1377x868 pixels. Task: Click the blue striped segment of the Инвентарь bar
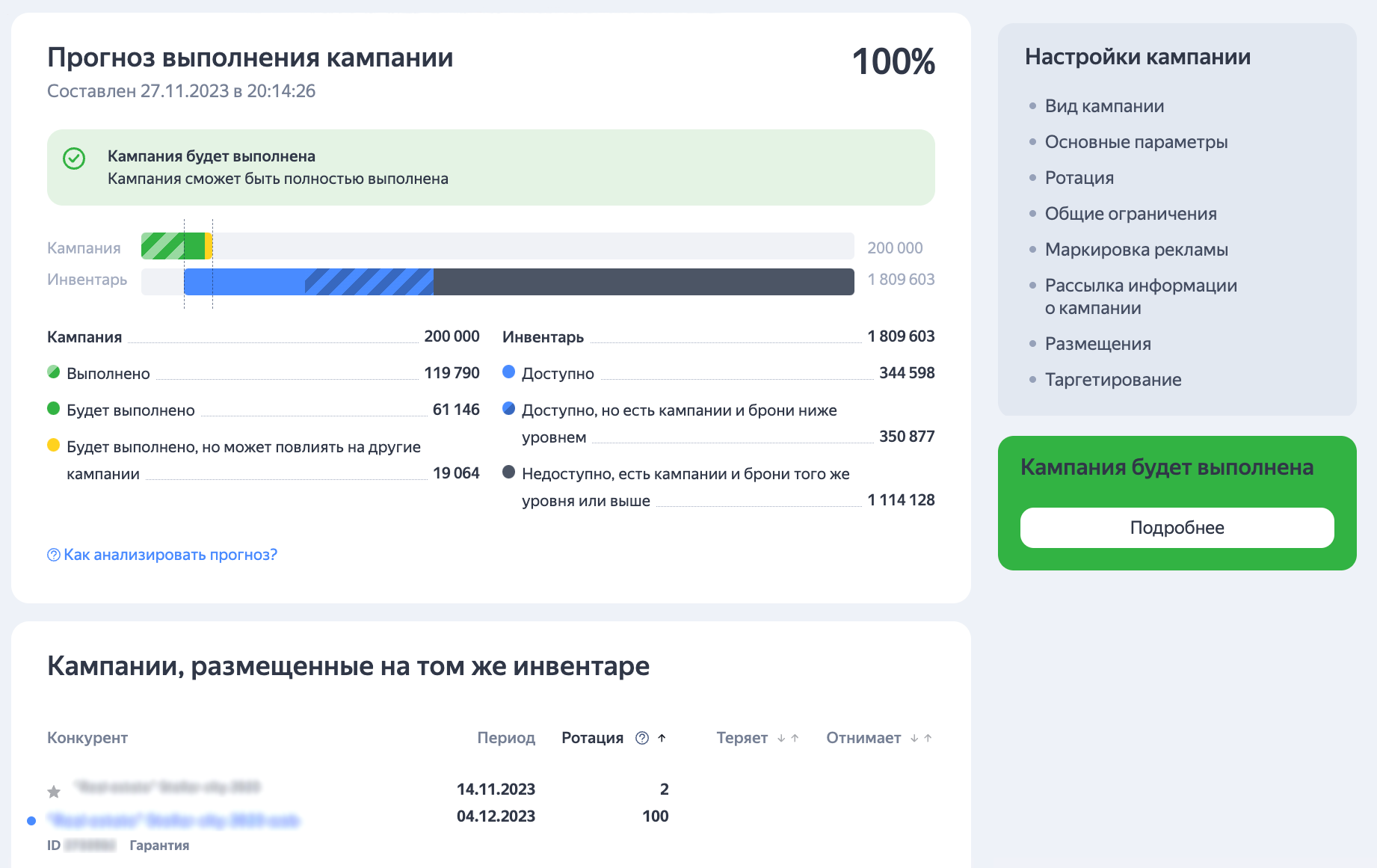tap(369, 282)
